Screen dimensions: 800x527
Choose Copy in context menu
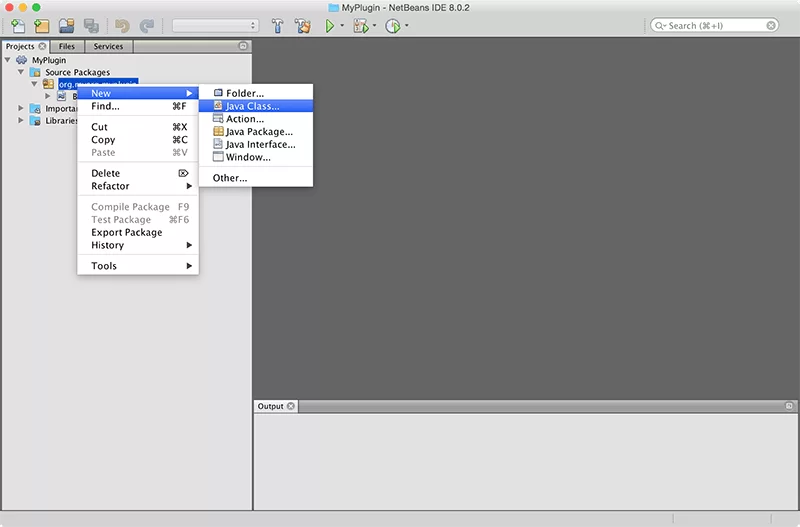138,140
